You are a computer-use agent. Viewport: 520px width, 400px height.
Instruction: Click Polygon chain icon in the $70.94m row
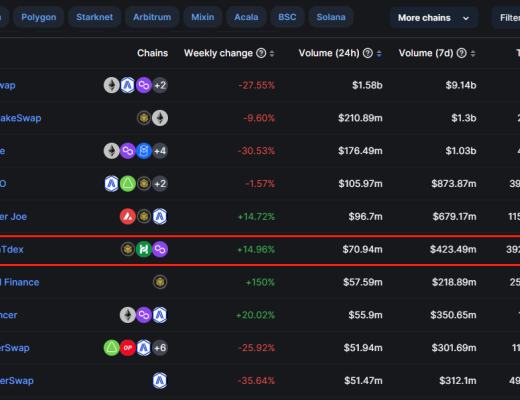160,249
